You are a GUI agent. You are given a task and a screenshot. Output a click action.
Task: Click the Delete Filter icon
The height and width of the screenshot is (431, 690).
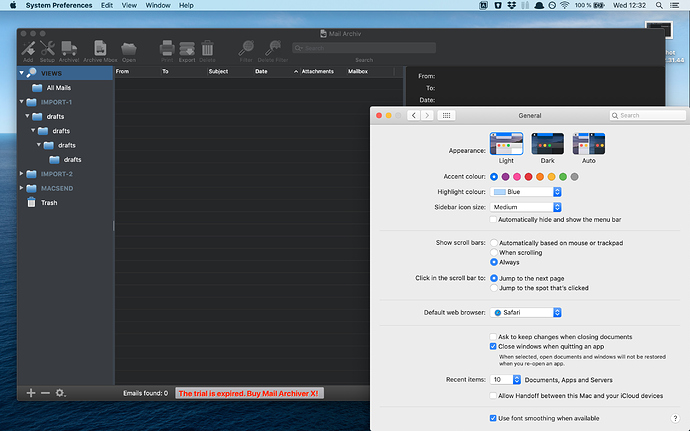coord(273,48)
